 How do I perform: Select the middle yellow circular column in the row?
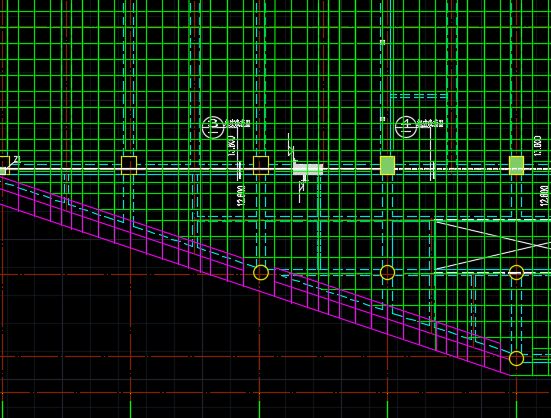click(388, 273)
